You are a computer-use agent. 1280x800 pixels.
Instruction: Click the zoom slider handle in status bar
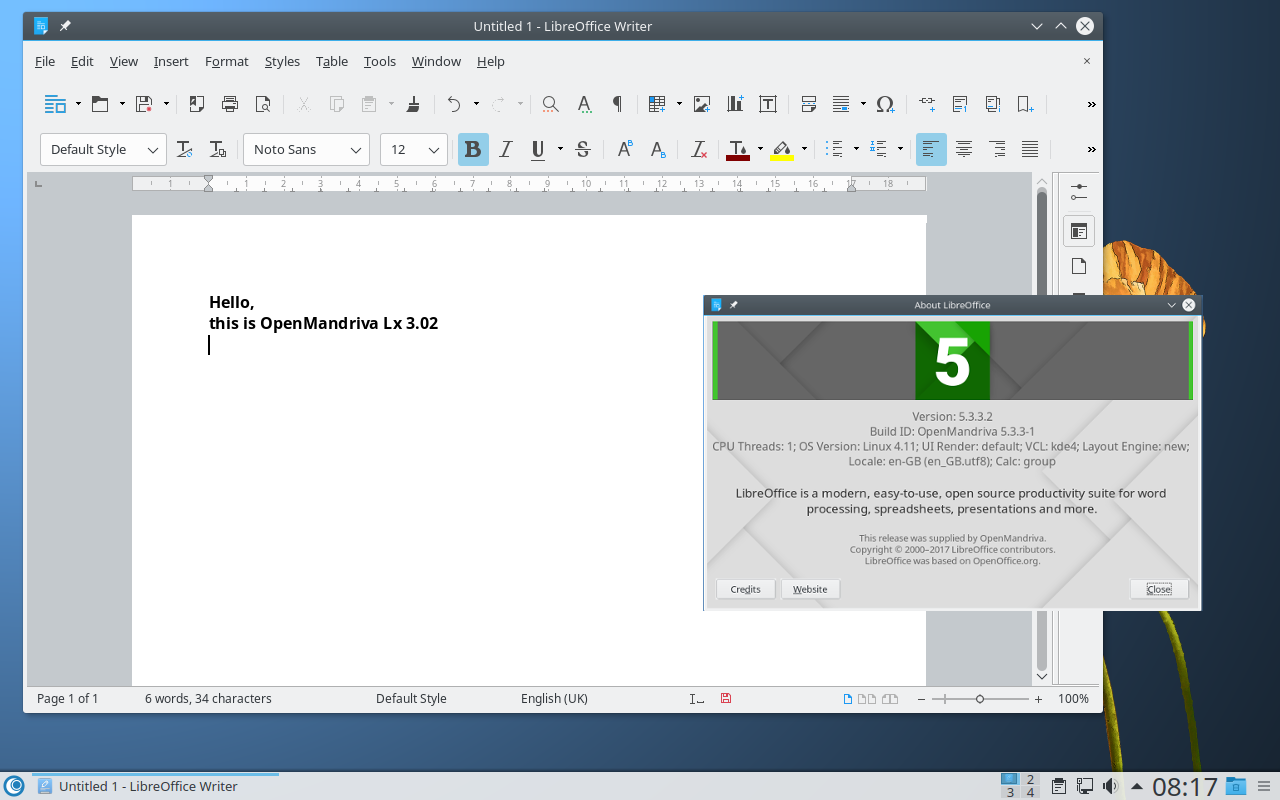(x=980, y=699)
